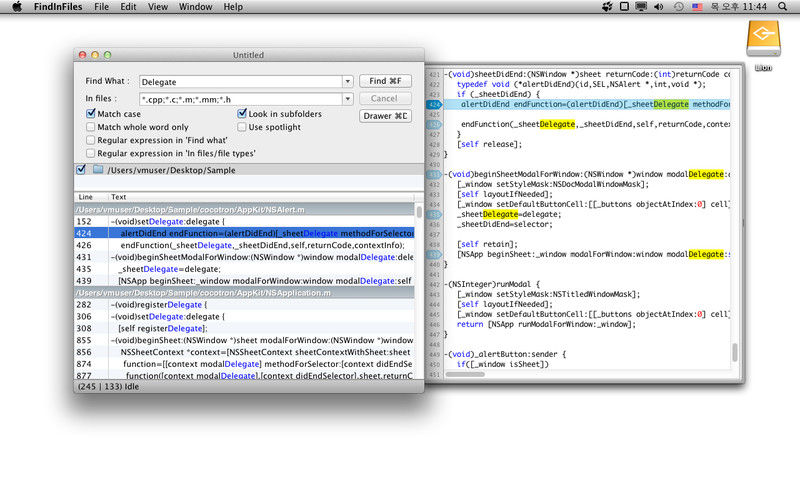The image size is (800, 500).
Task: Expand the In files pattern dropdown
Action: point(347,99)
